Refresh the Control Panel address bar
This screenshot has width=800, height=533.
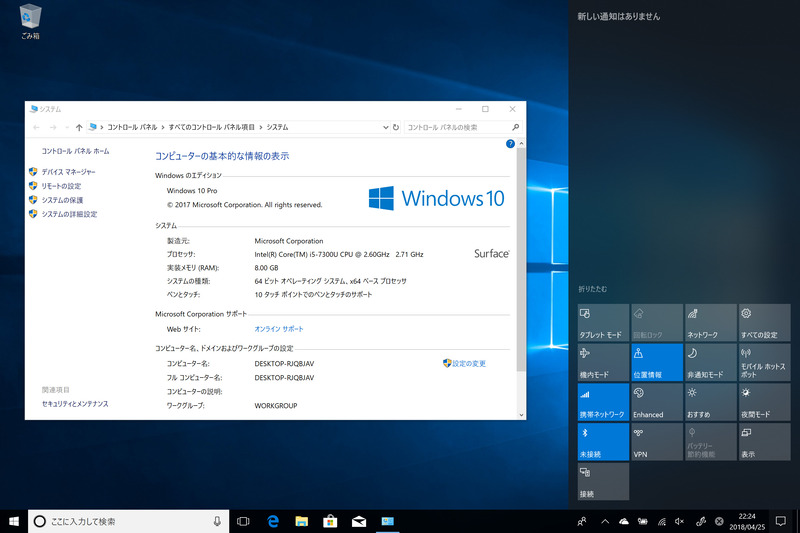396,128
